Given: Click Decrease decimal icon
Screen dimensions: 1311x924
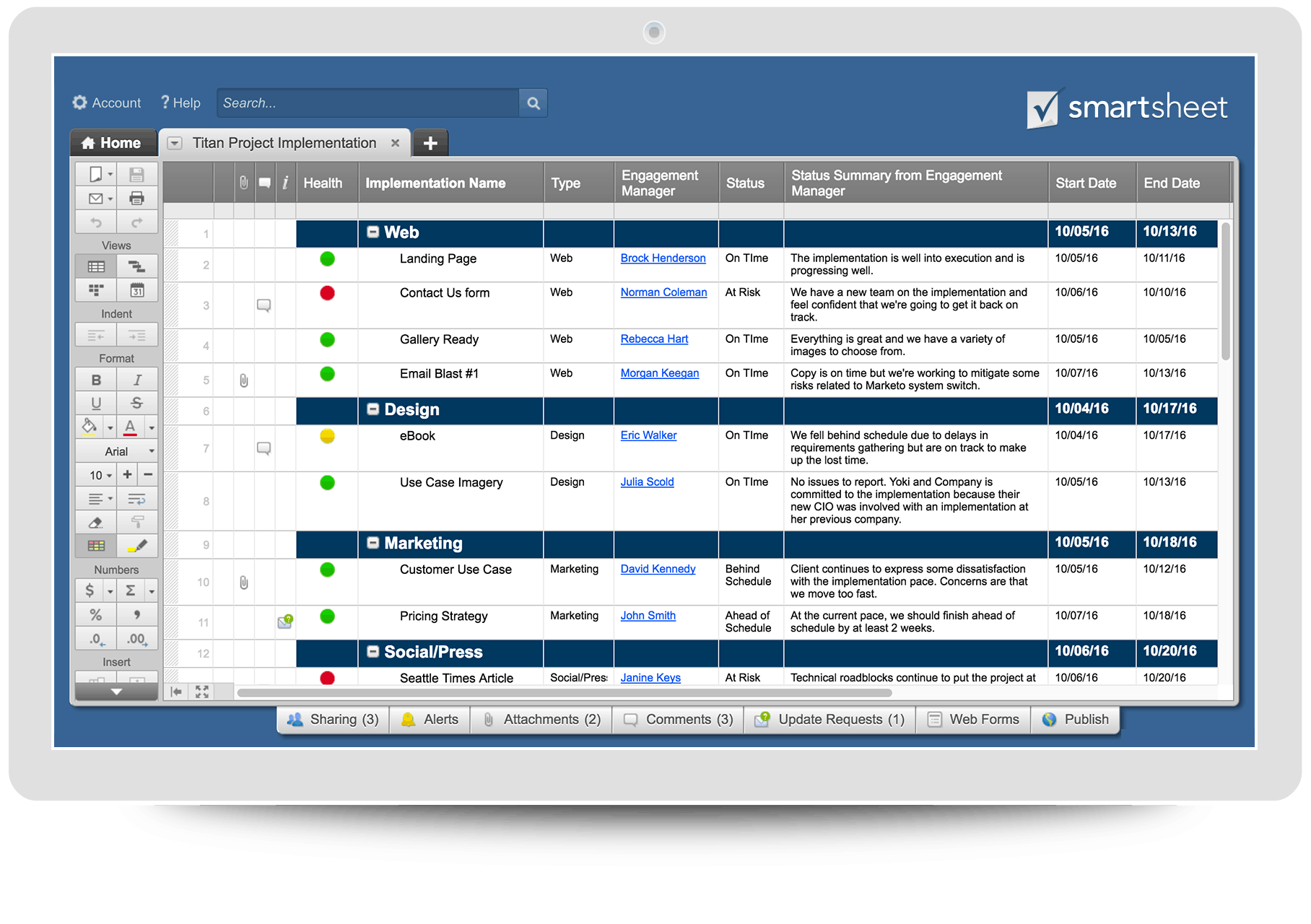Looking at the screenshot, I should click(x=96, y=639).
